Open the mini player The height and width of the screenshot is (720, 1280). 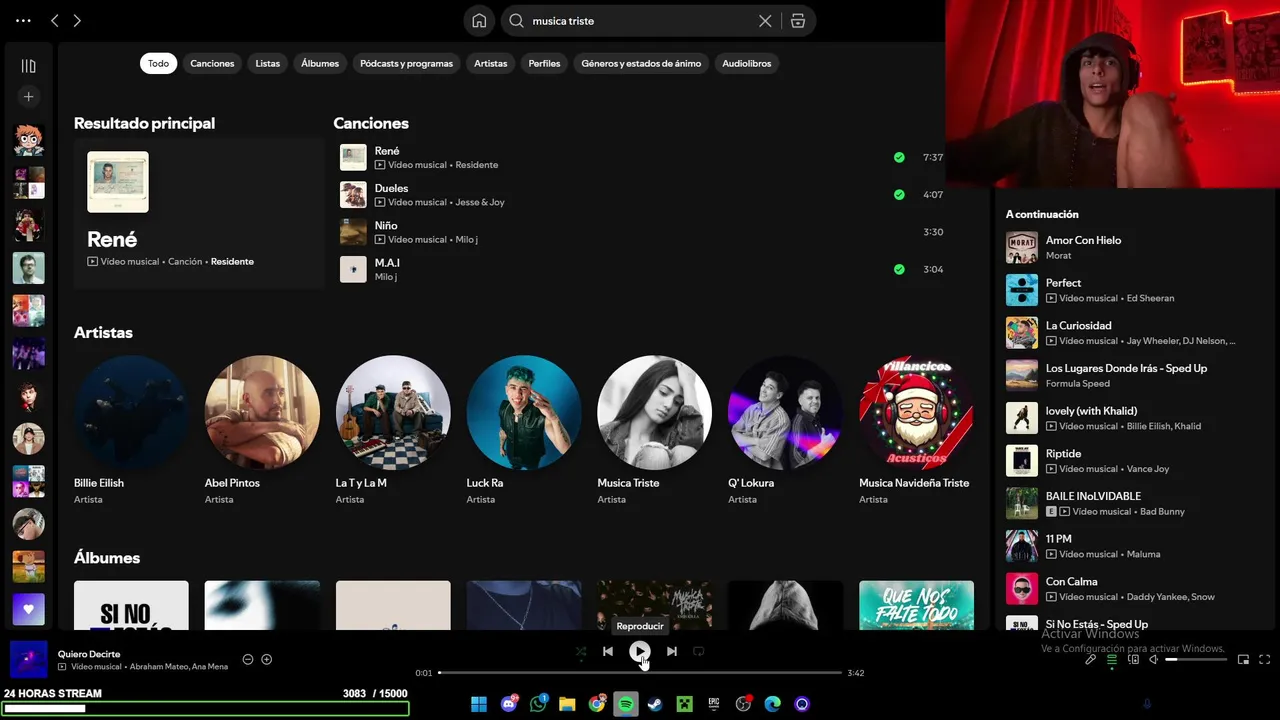1243,660
